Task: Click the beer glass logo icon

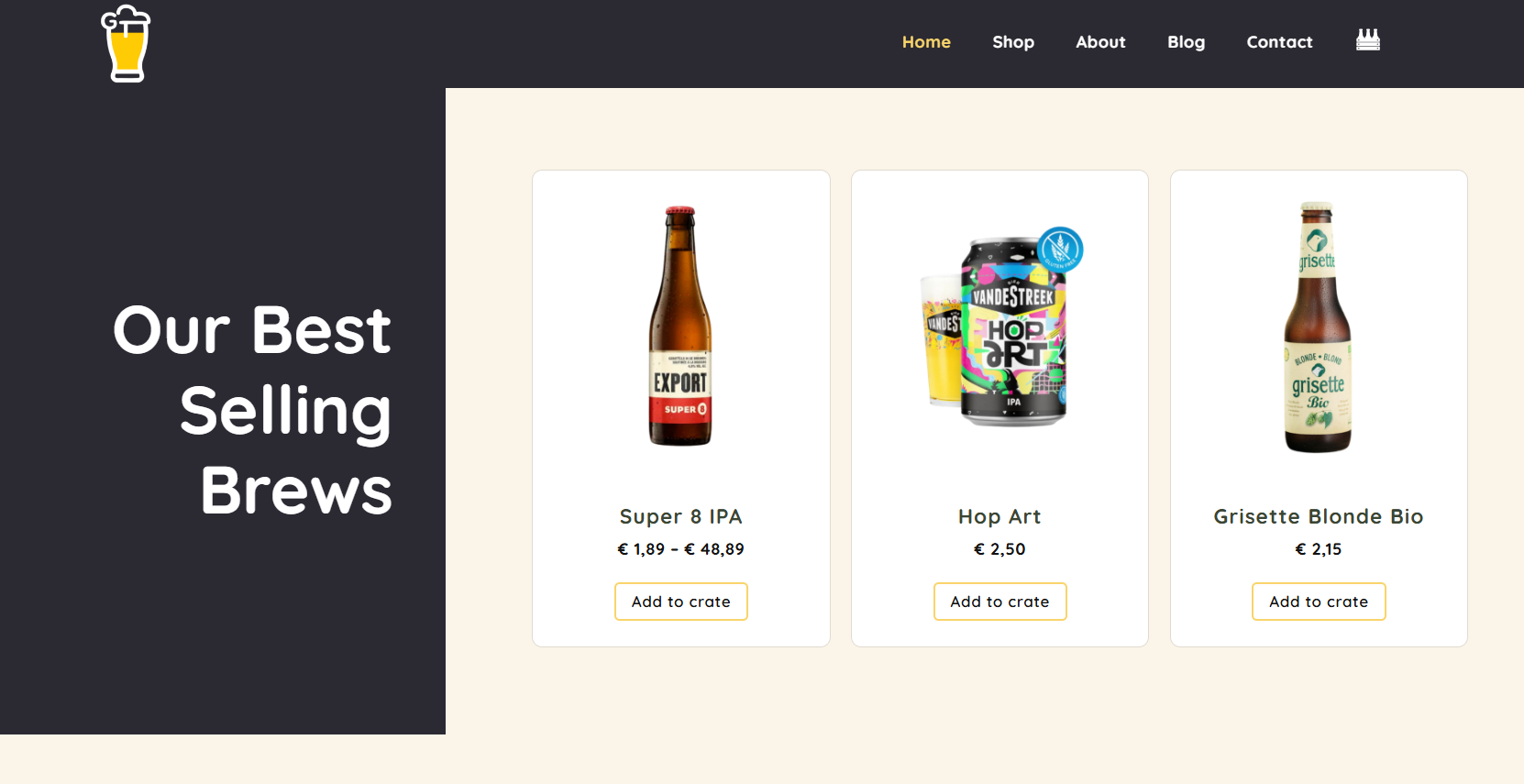Action: point(126,44)
